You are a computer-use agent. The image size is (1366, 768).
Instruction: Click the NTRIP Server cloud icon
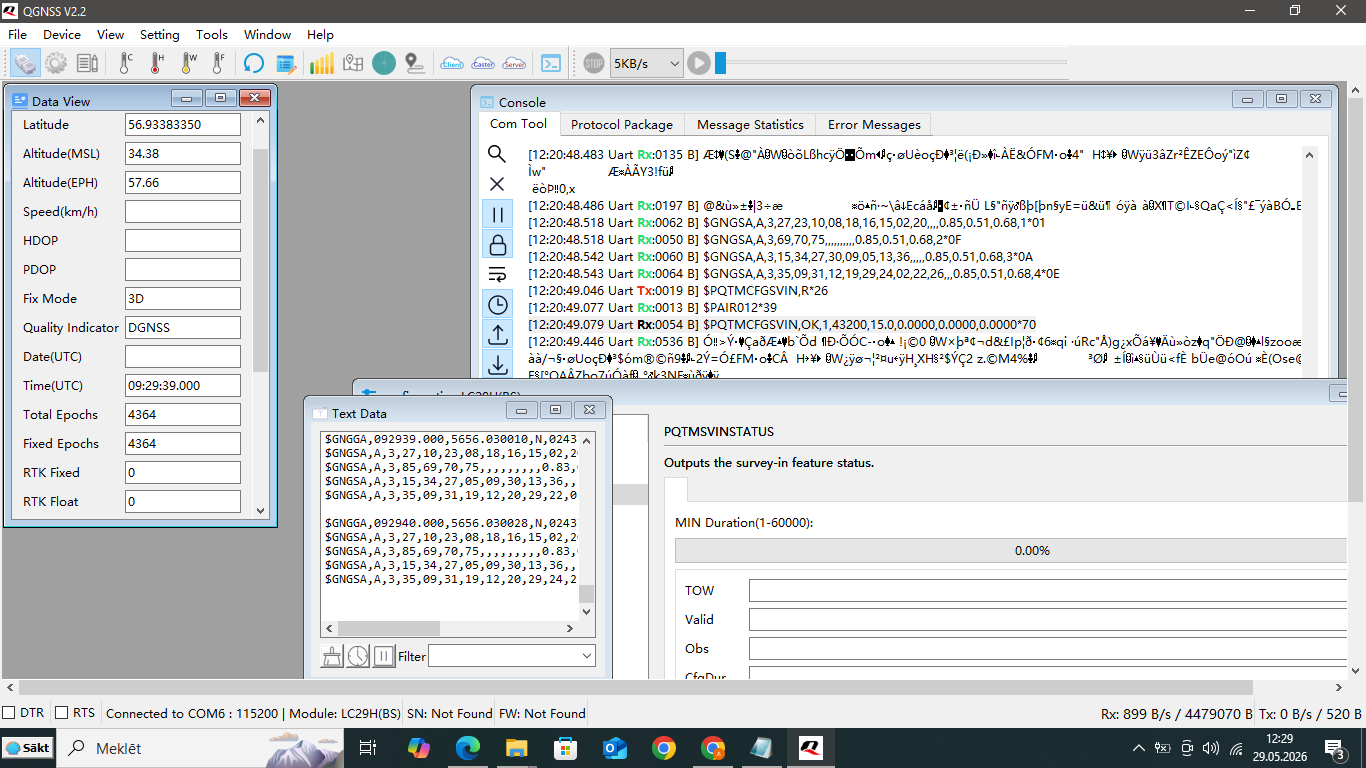click(514, 63)
